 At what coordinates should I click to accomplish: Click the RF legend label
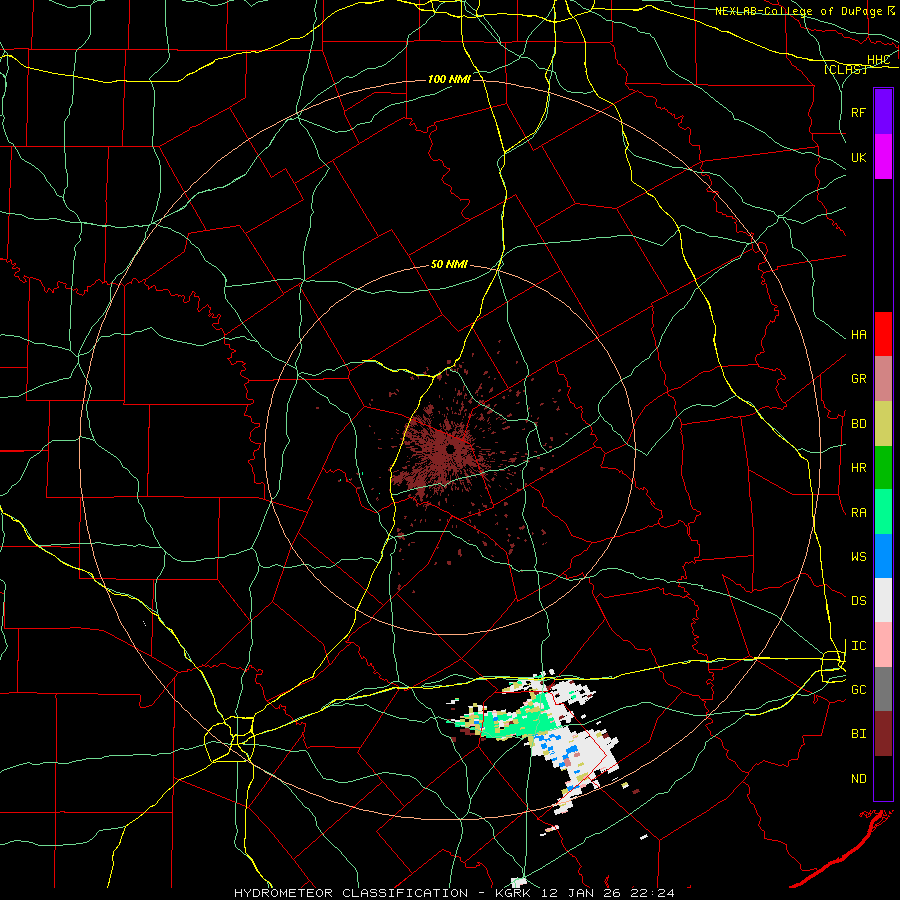858,112
